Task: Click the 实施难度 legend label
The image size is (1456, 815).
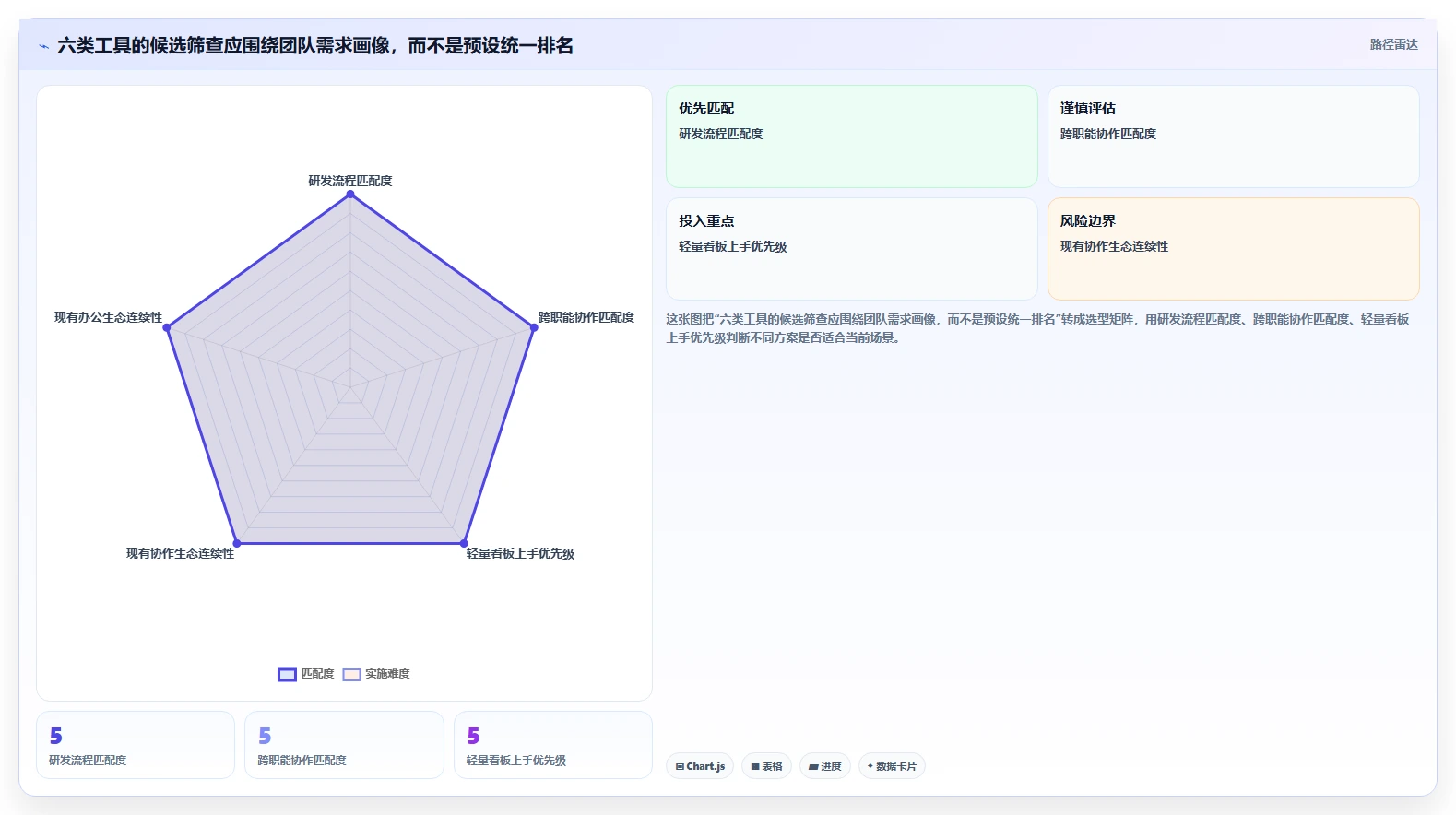Action: point(387,675)
